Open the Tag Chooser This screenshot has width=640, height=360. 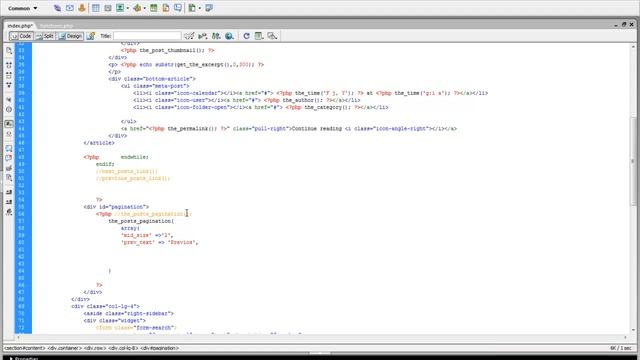click(x=209, y=8)
